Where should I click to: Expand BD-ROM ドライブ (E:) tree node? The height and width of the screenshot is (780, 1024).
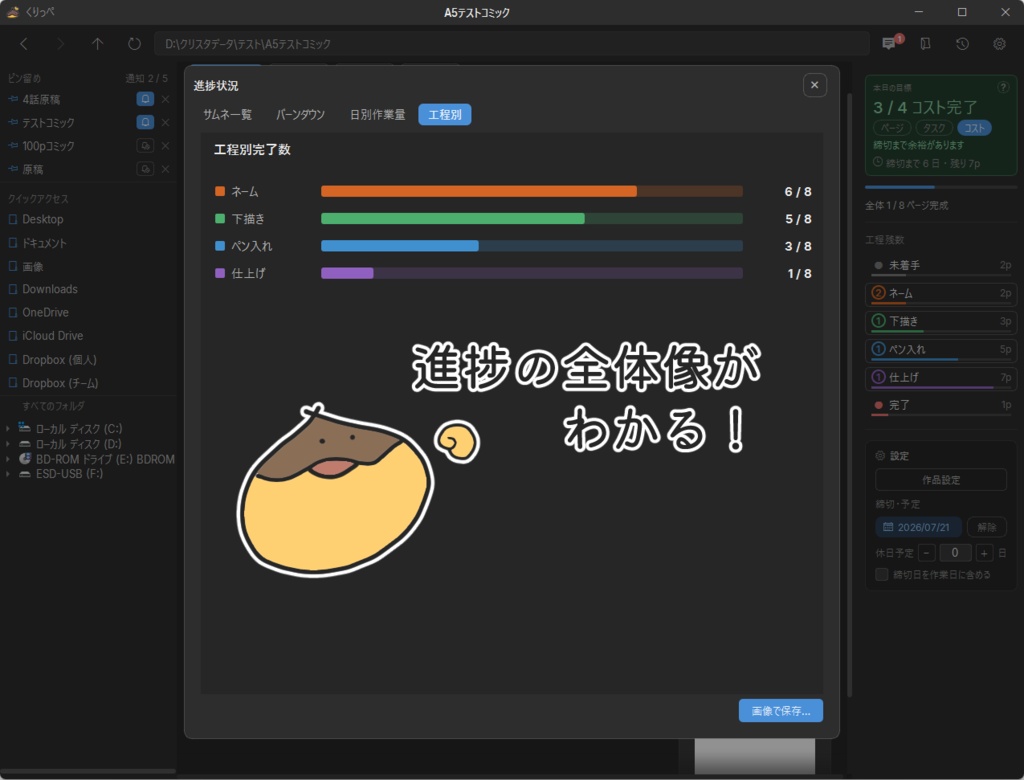[x=8, y=459]
